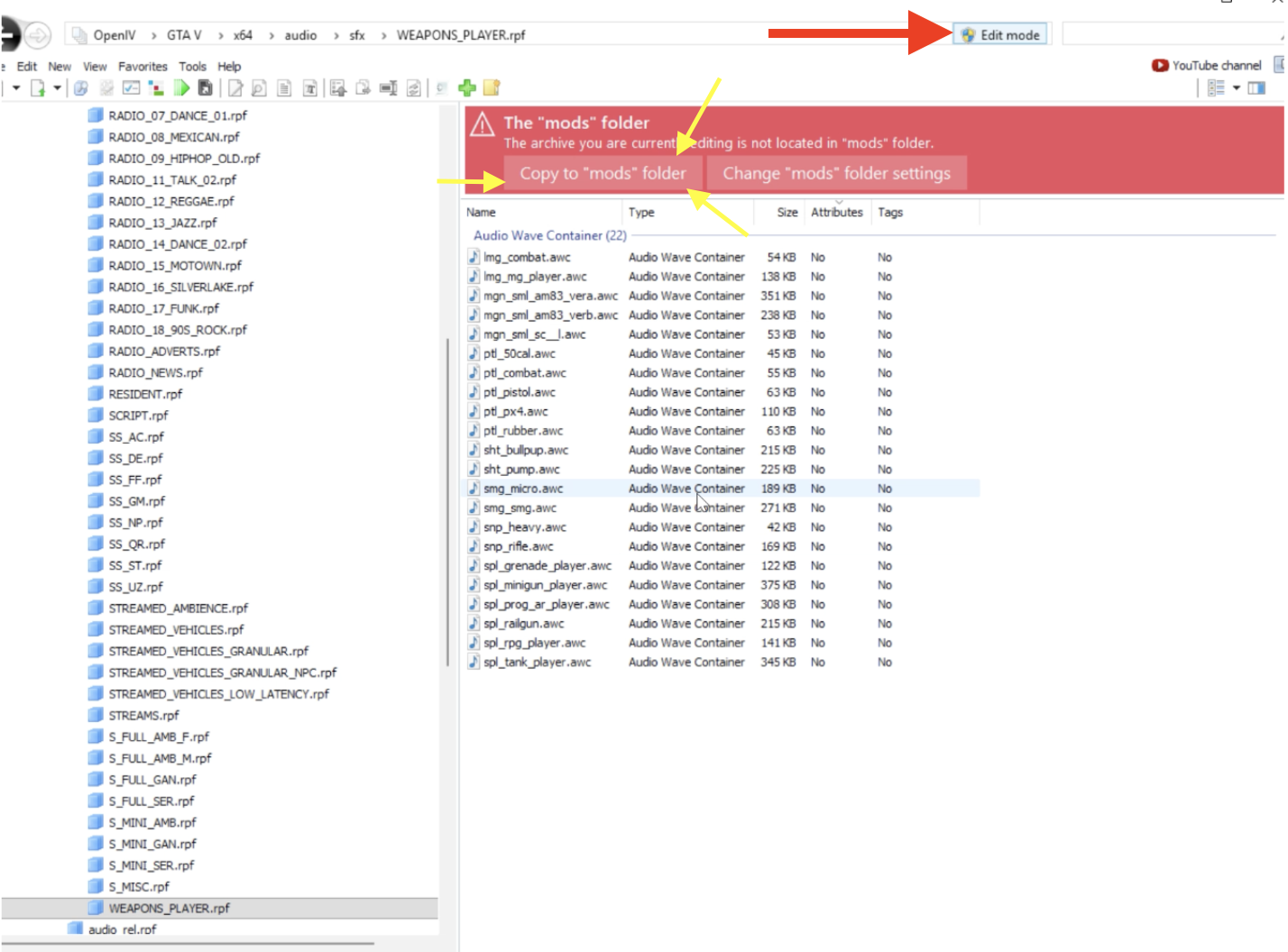Collapse the Audio Wave Container group
Screen dimensions: 1288x952
(x=549, y=235)
